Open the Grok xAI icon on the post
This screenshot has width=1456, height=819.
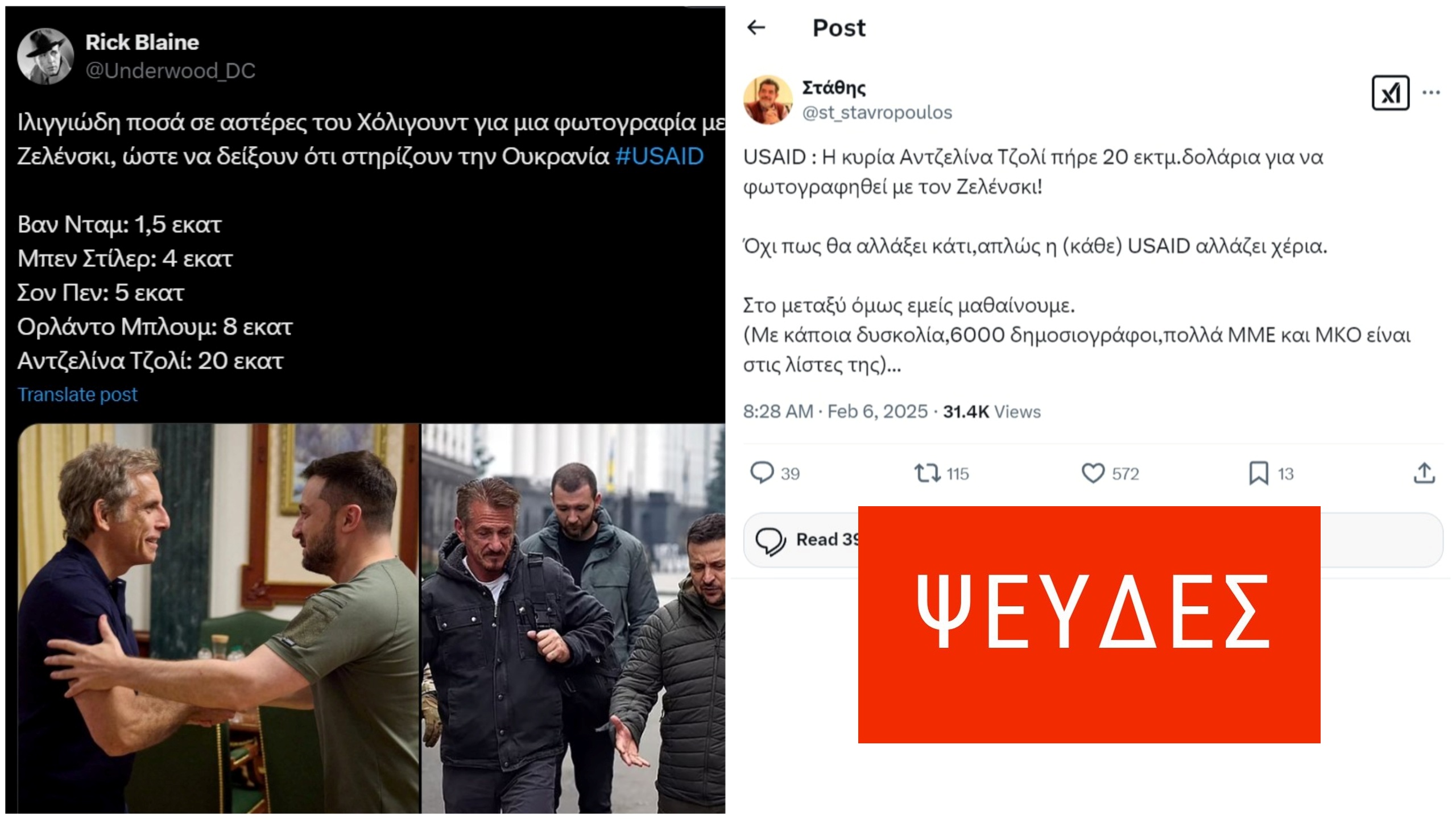pyautogui.click(x=1390, y=93)
